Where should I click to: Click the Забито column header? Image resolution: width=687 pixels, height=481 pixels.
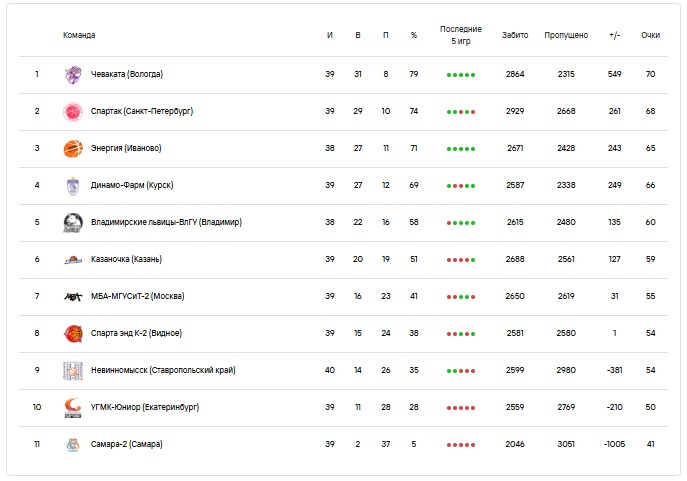click(515, 35)
